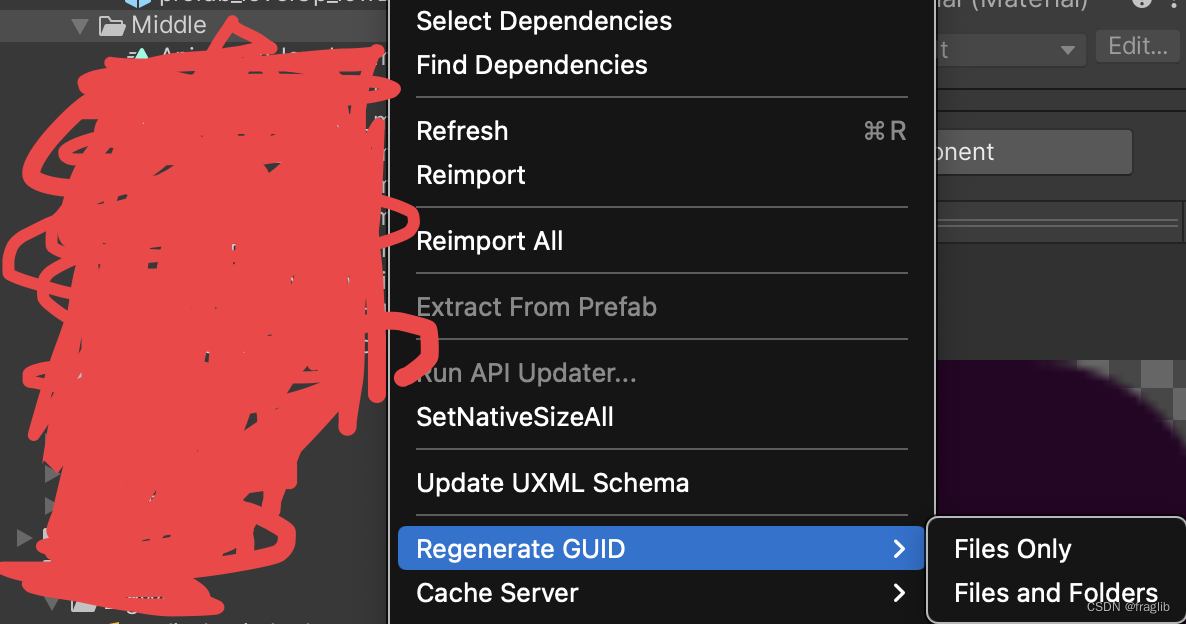This screenshot has height=624, width=1186.
Task: Select Reimport All
Action: (489, 240)
